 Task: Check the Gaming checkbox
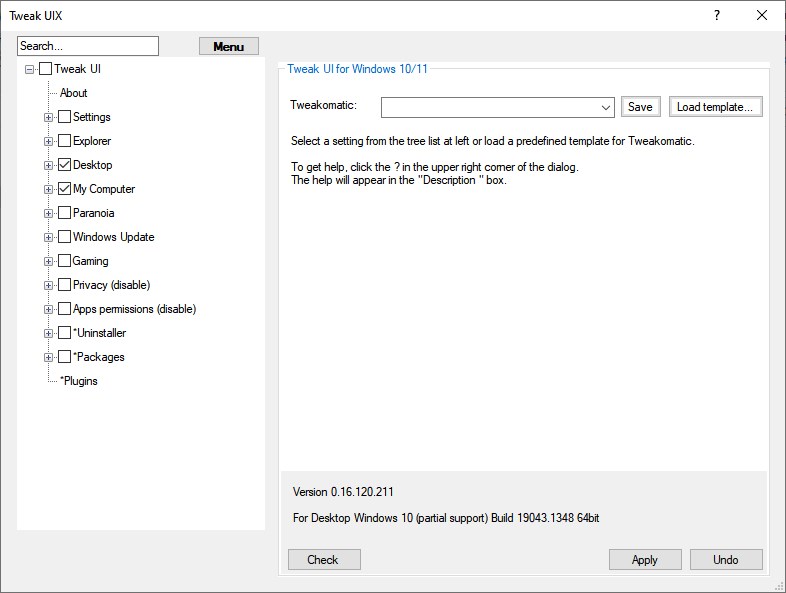[64, 261]
